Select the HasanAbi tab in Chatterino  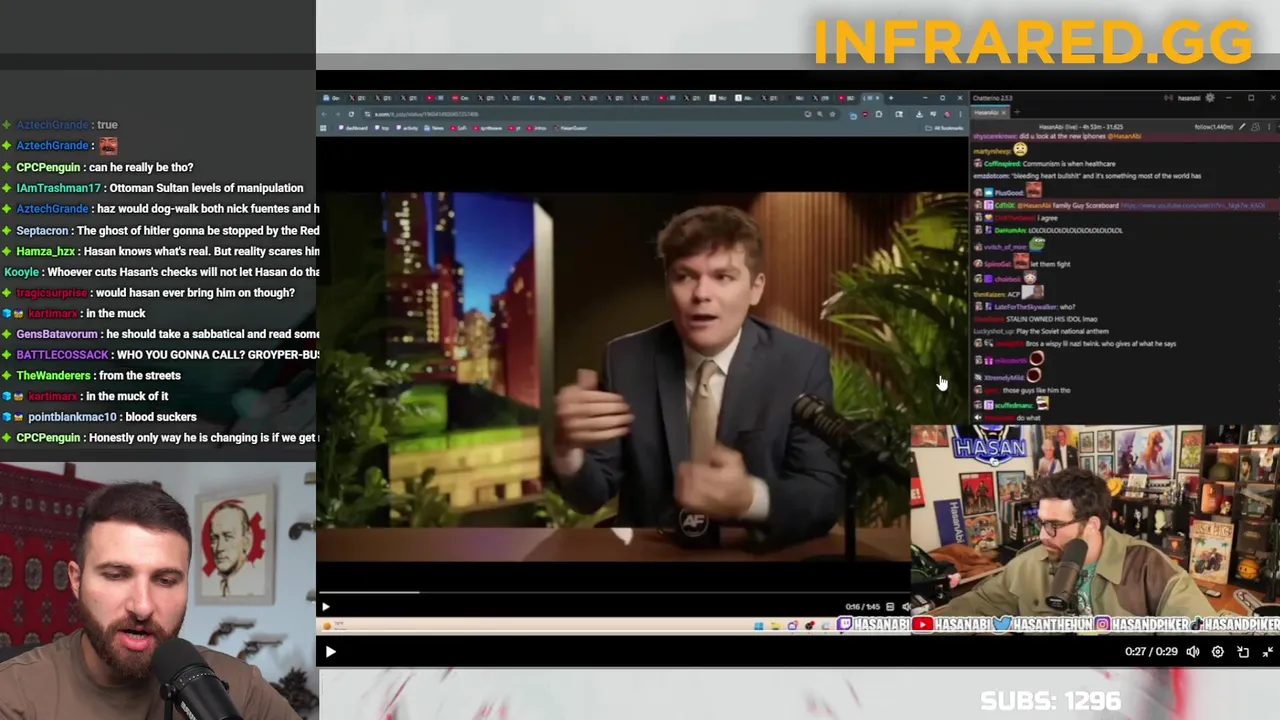click(x=988, y=112)
